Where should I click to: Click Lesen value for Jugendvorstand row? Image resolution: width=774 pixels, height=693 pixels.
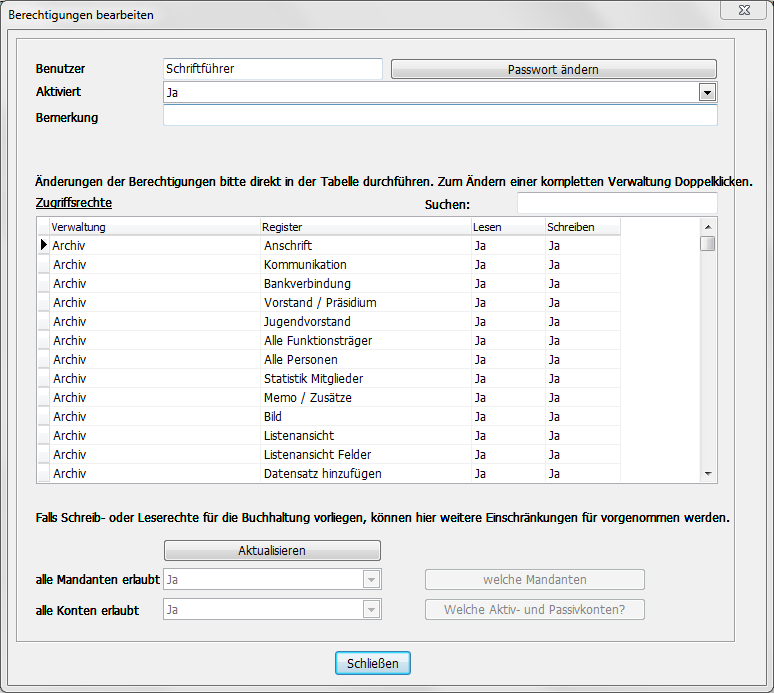click(481, 322)
